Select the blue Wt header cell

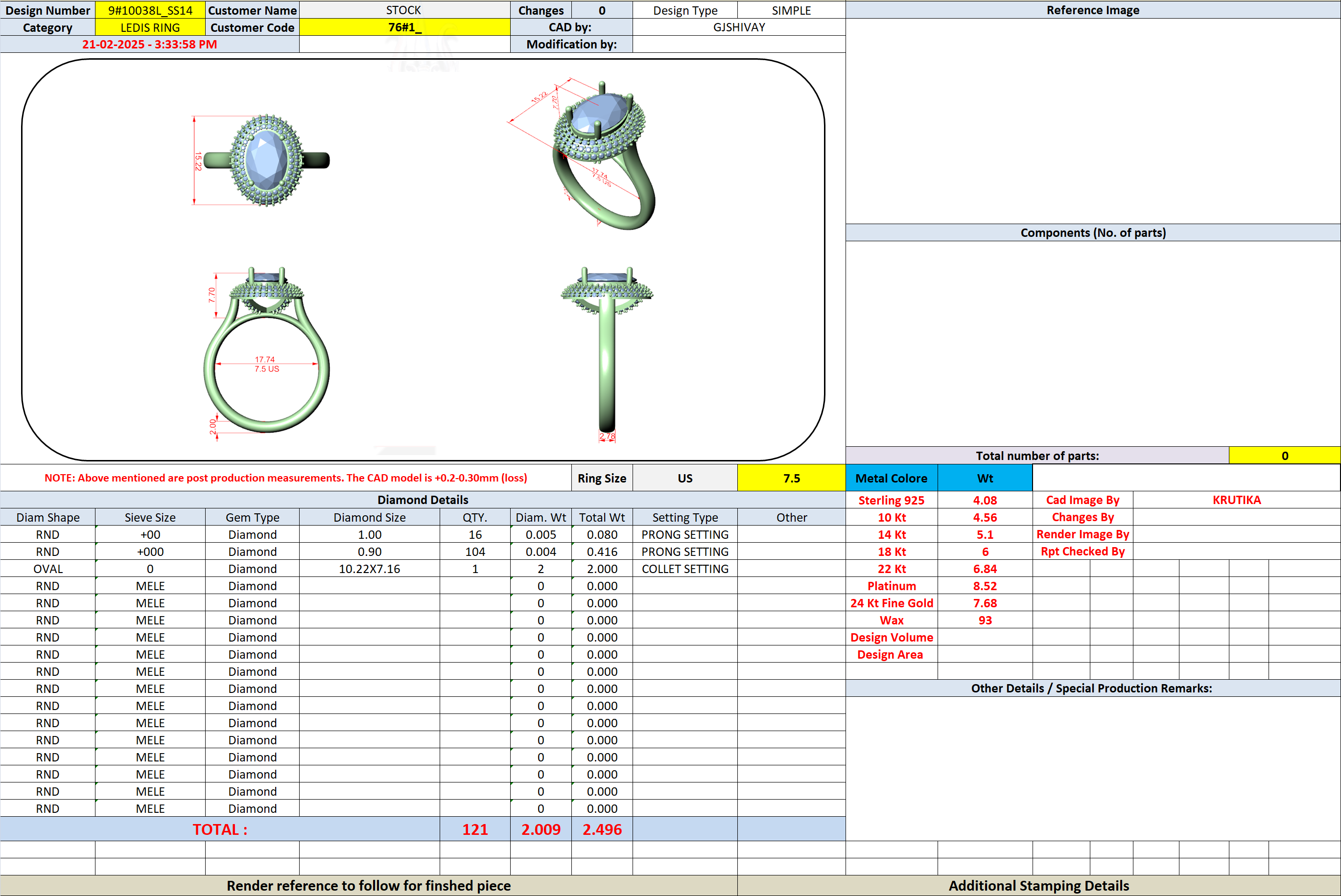(x=985, y=478)
